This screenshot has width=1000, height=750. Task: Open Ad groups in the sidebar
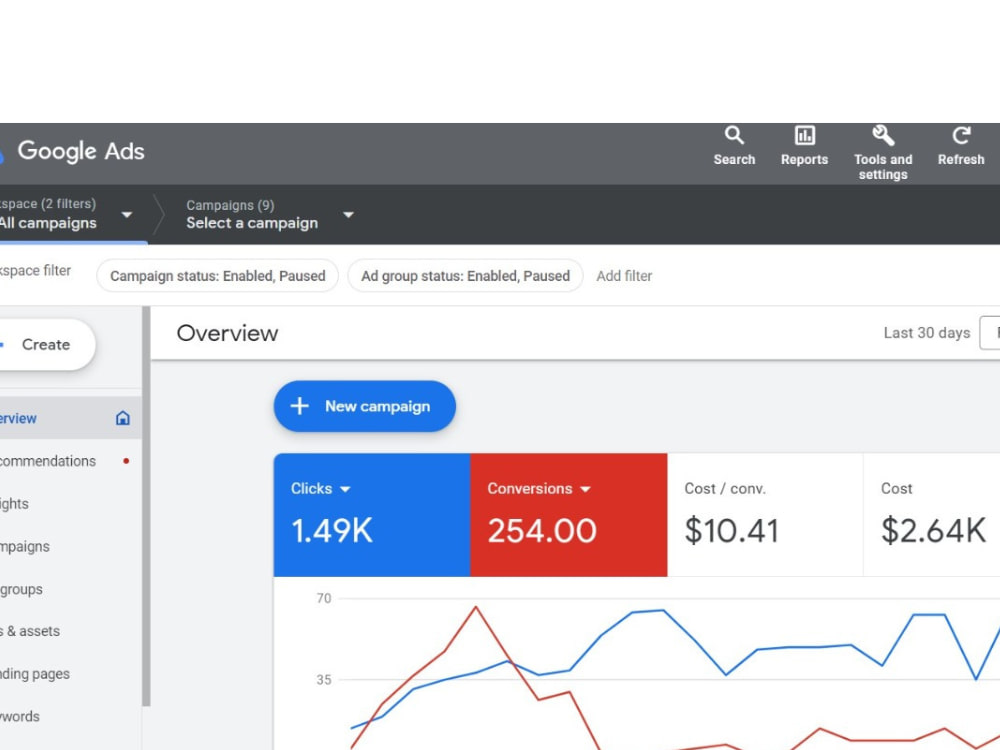70,589
